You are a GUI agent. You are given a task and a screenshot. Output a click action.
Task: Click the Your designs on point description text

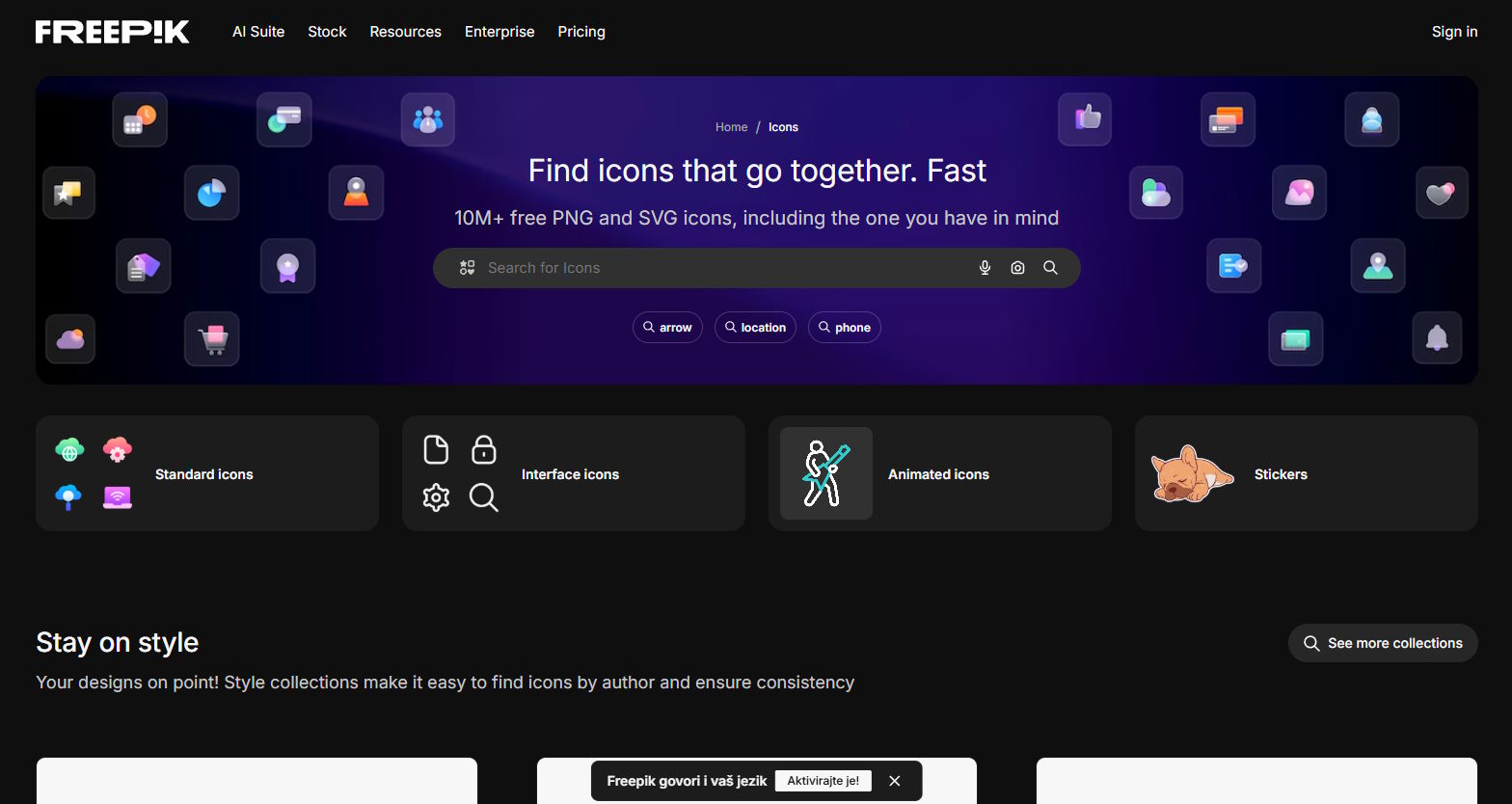445,683
